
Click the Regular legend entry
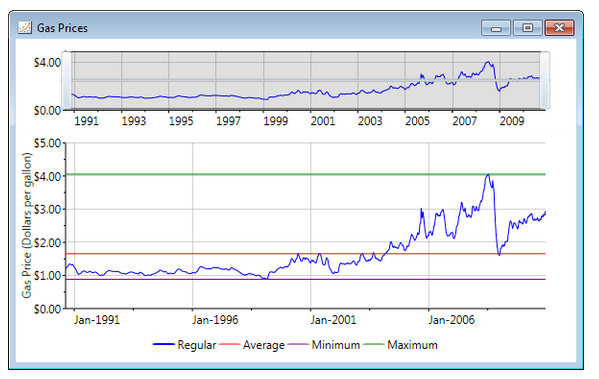click(185, 345)
